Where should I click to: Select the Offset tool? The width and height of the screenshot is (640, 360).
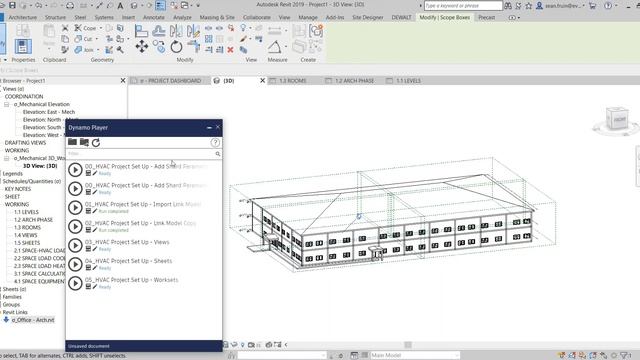coord(159,31)
